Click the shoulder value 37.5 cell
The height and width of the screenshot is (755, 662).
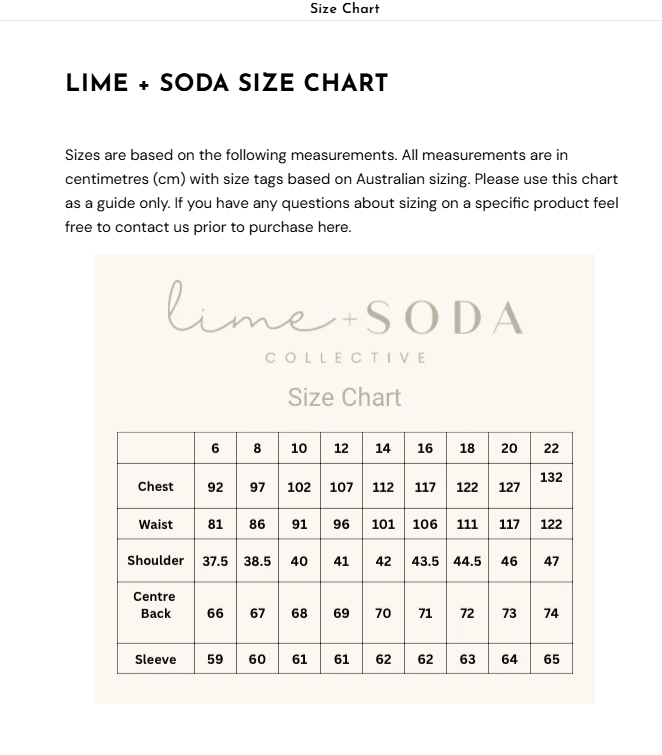pyautogui.click(x=215, y=561)
